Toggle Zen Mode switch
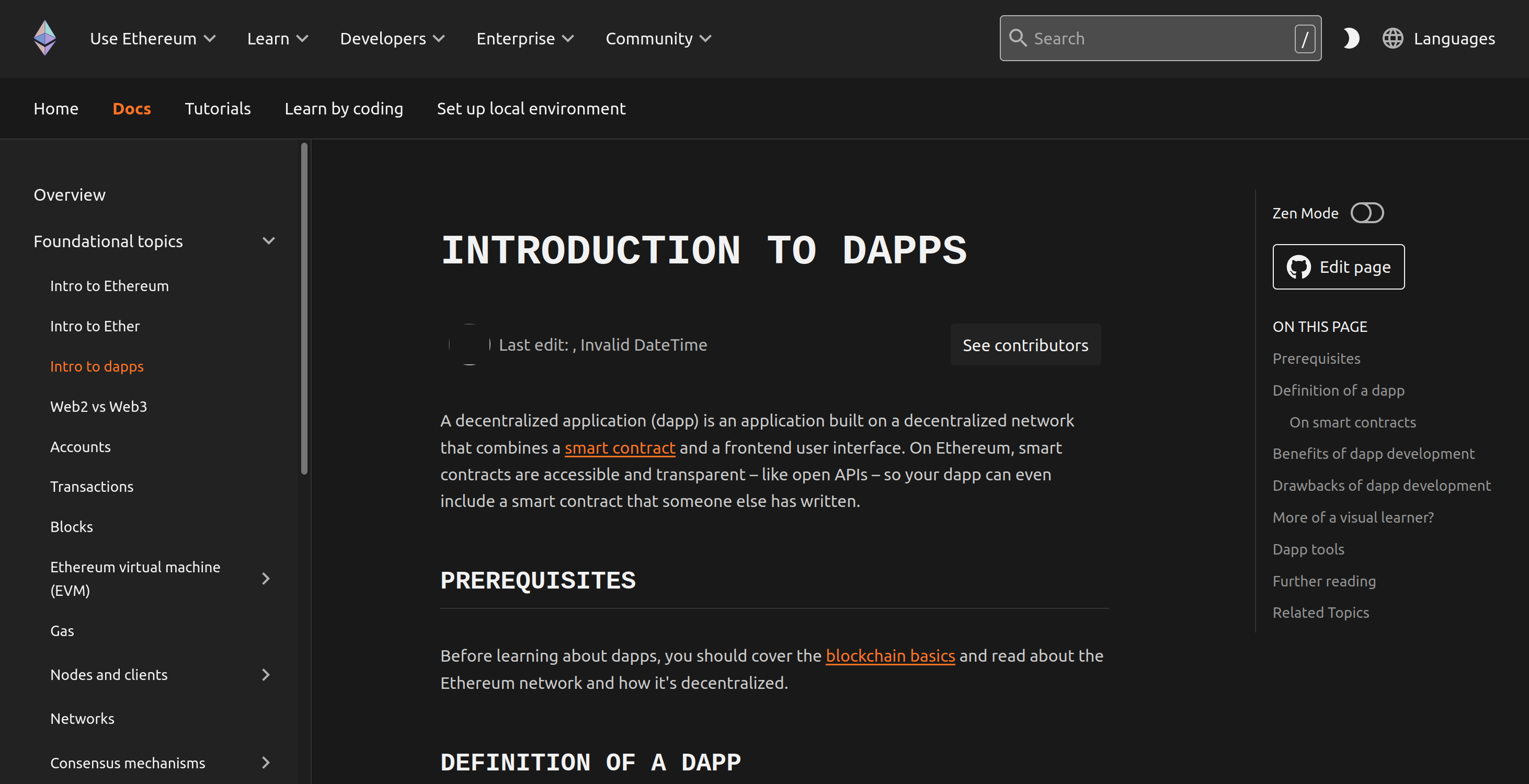This screenshot has width=1529, height=784. tap(1366, 213)
